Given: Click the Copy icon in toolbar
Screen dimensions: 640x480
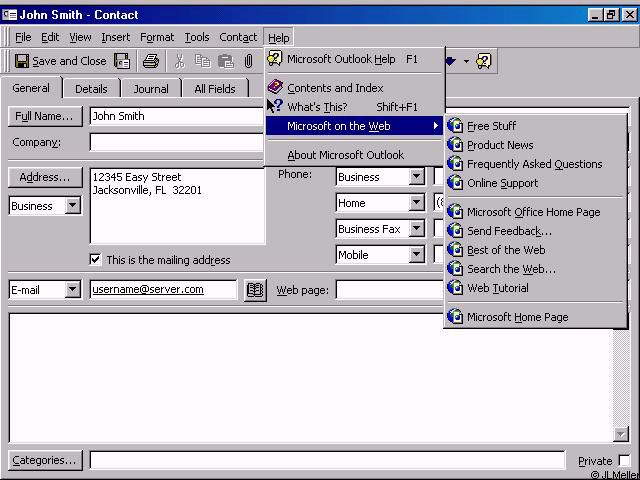Looking at the screenshot, I should click(202, 61).
